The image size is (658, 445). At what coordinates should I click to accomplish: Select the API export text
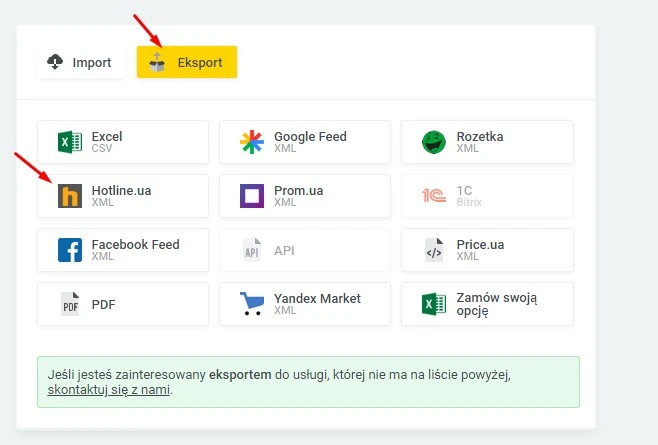click(x=284, y=251)
